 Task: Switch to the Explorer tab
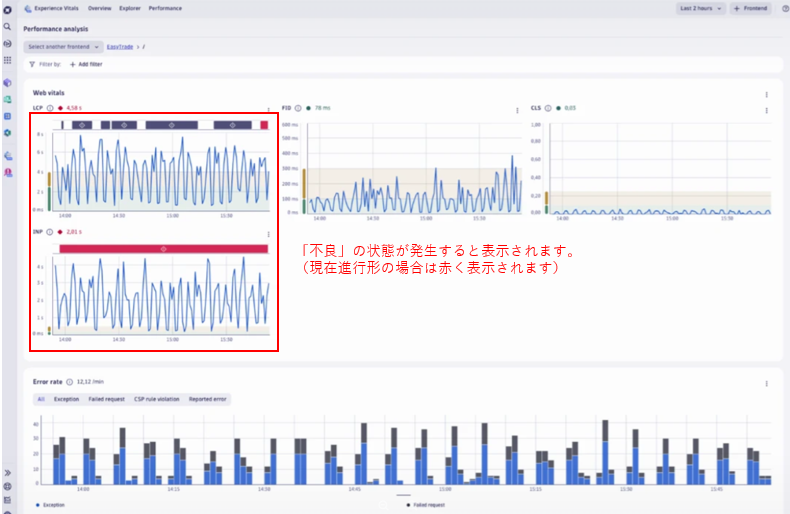pyautogui.click(x=130, y=8)
